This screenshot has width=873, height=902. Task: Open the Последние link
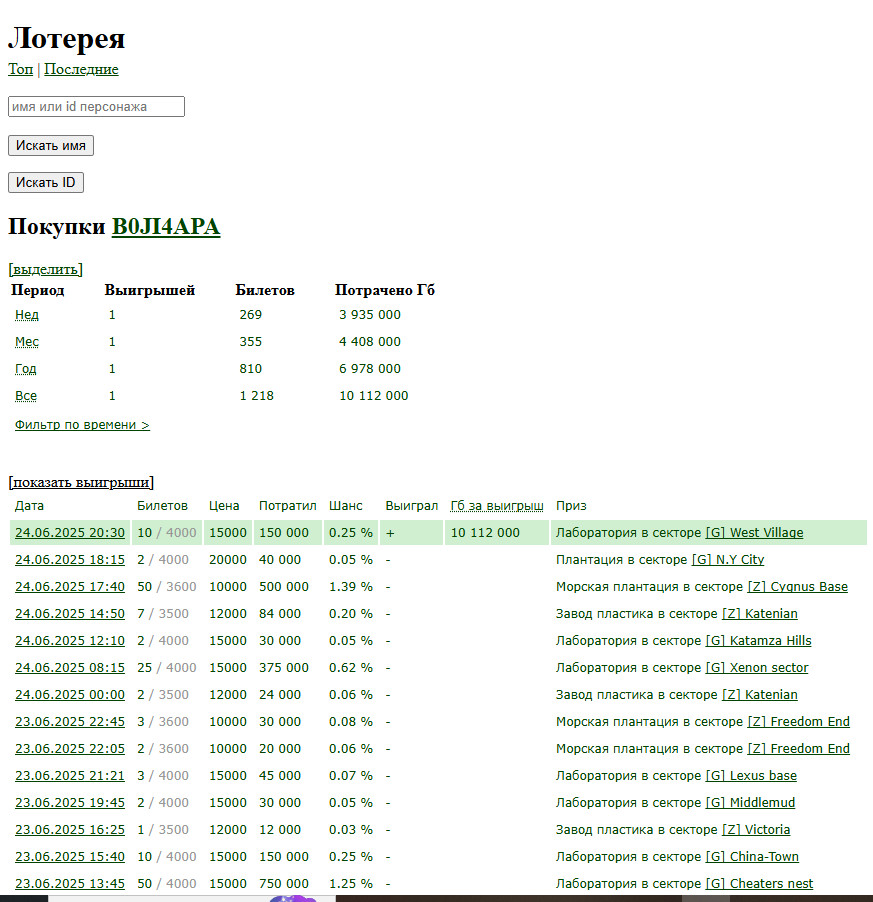[x=81, y=69]
